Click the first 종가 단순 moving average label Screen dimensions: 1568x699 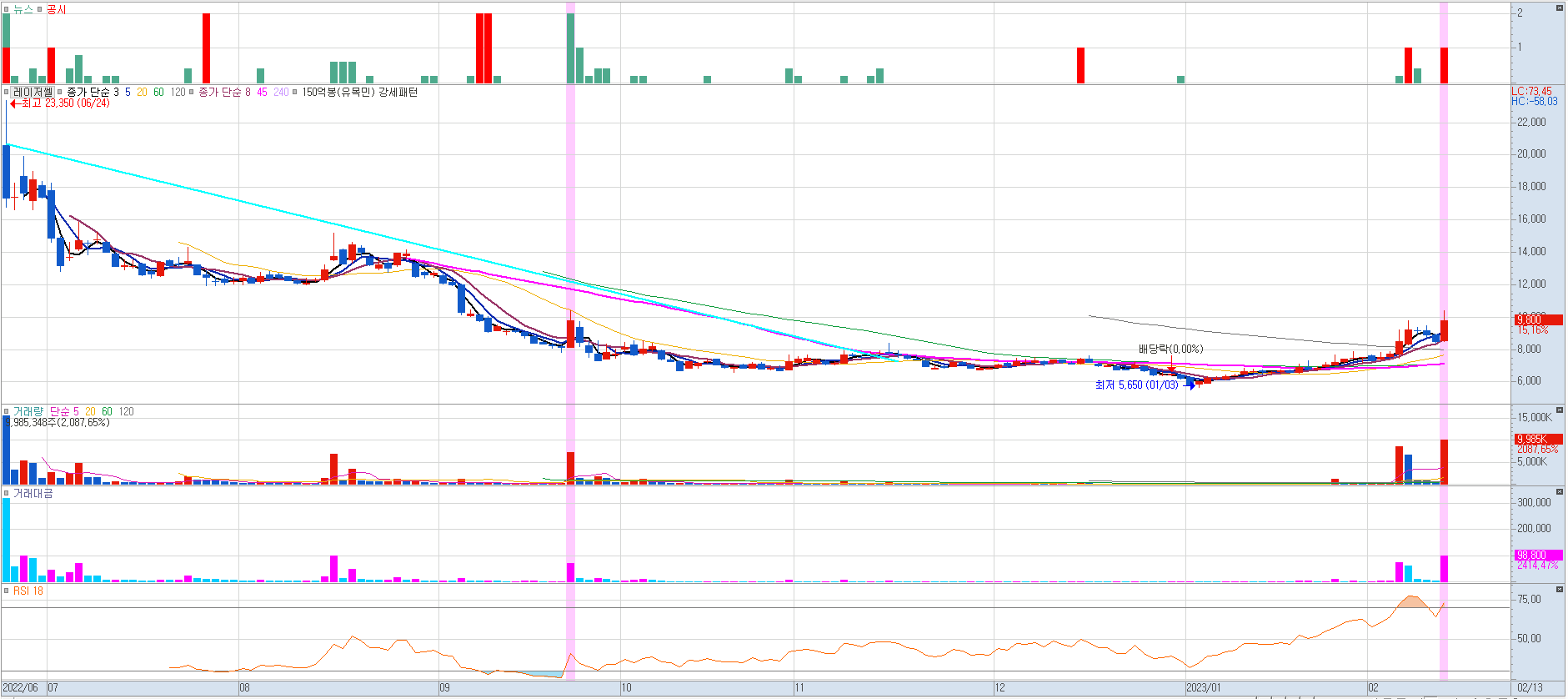pos(93,92)
